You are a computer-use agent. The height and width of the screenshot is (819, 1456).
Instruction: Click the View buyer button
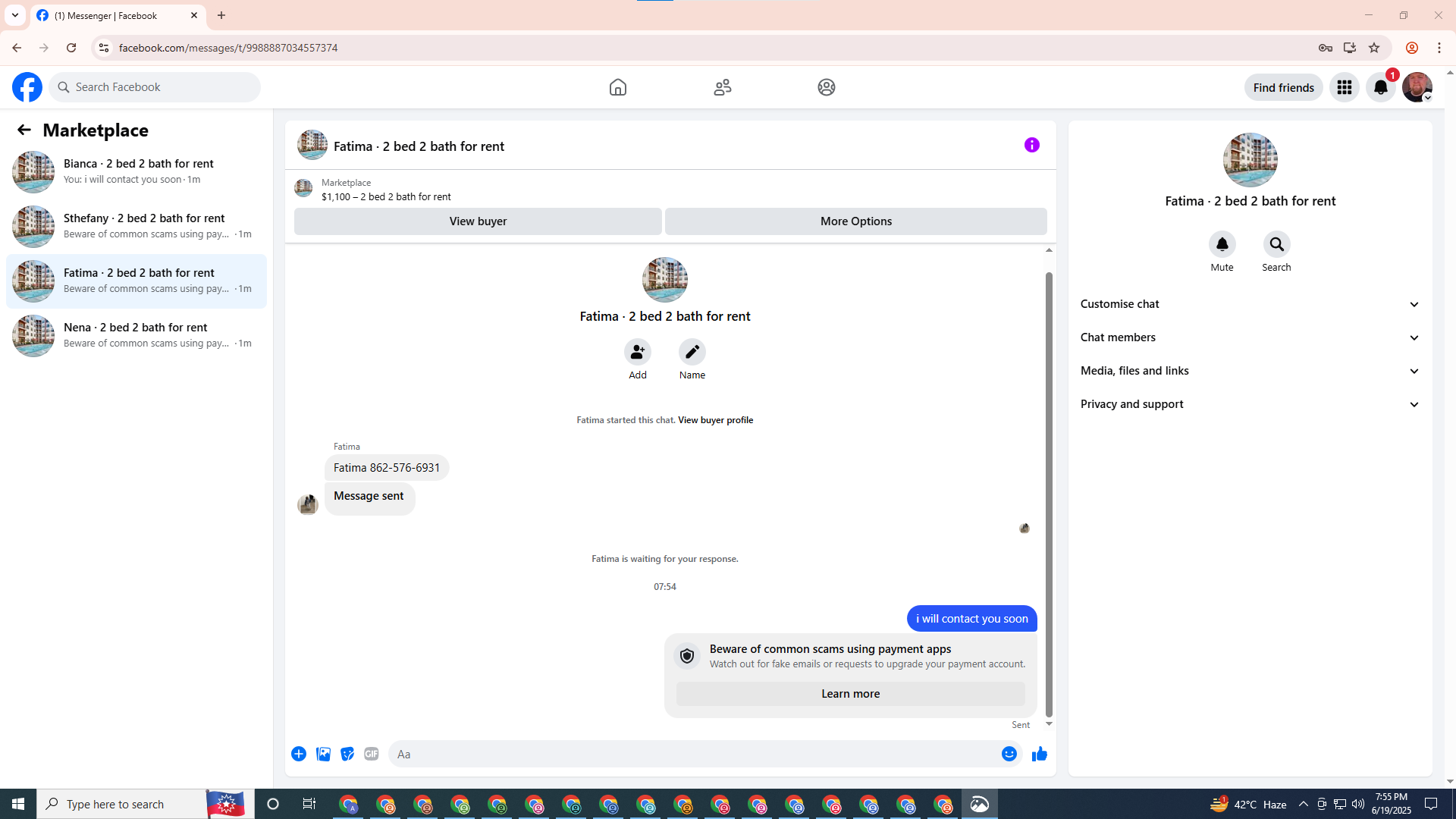(478, 221)
